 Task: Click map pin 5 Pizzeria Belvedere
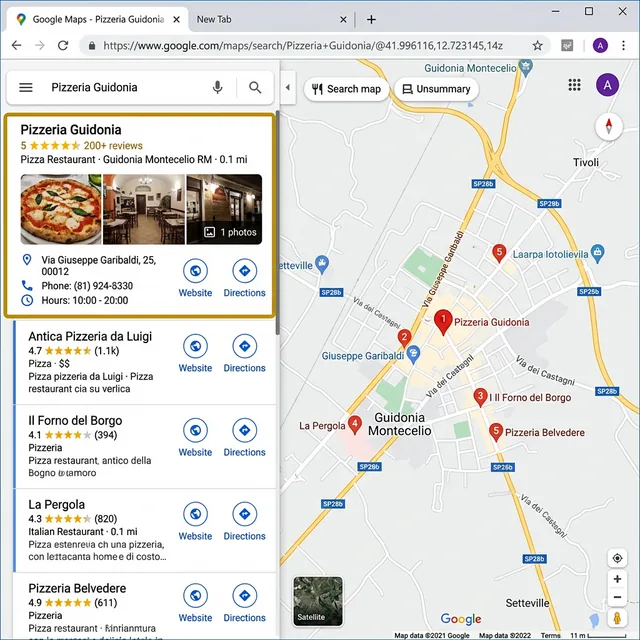[496, 432]
